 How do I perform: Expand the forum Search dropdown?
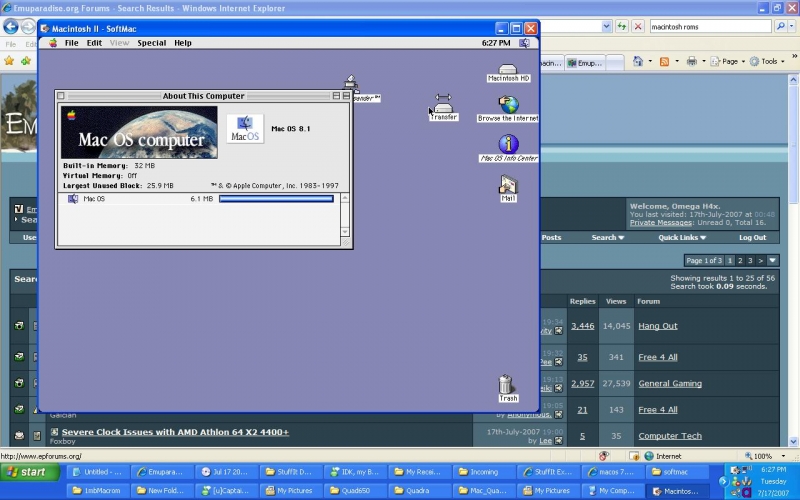pos(608,237)
